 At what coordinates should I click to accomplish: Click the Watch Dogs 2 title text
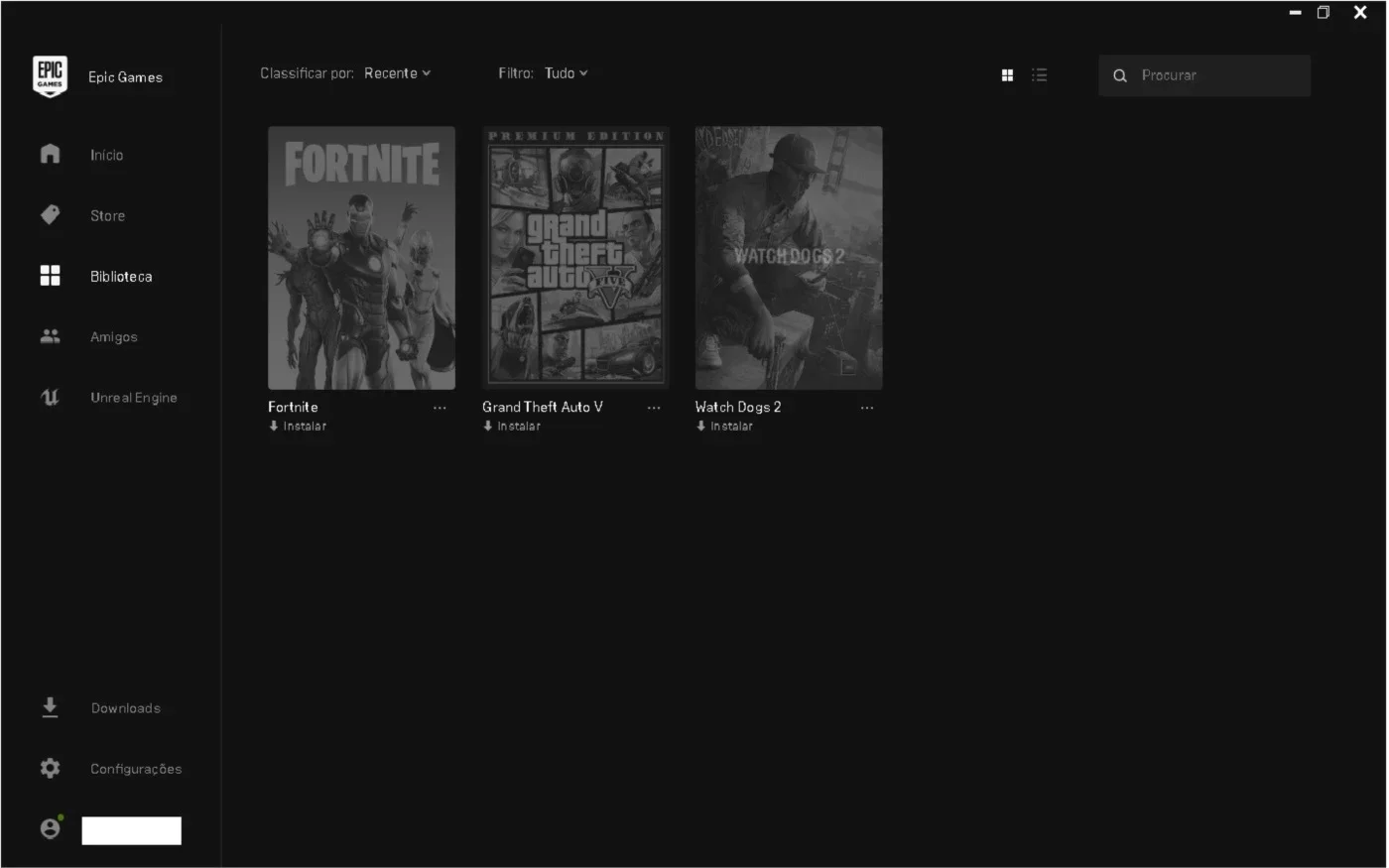point(738,407)
